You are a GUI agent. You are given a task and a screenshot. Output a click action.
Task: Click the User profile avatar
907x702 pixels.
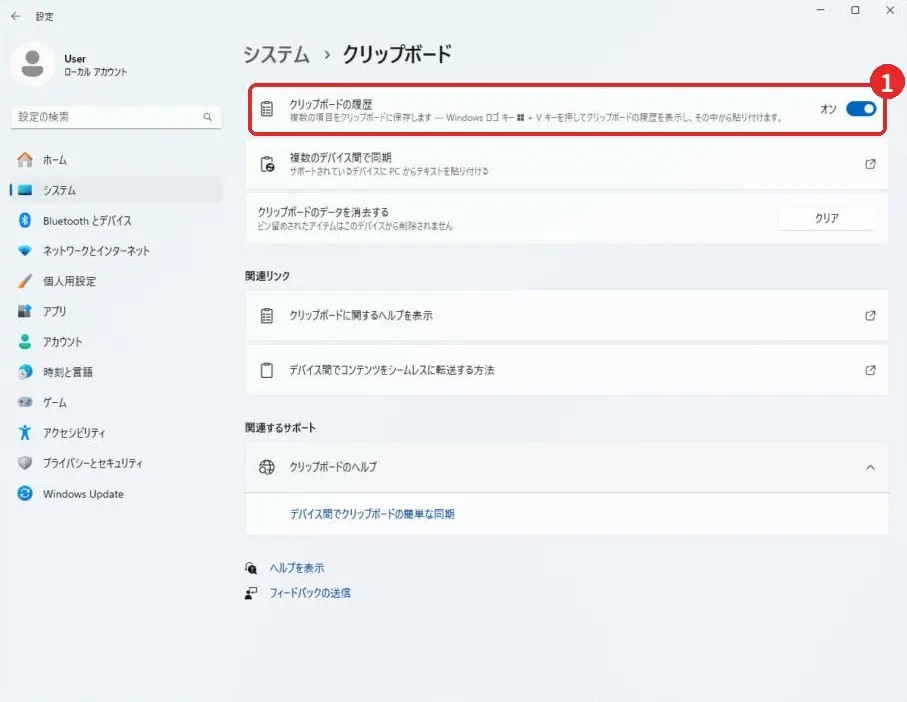32,64
